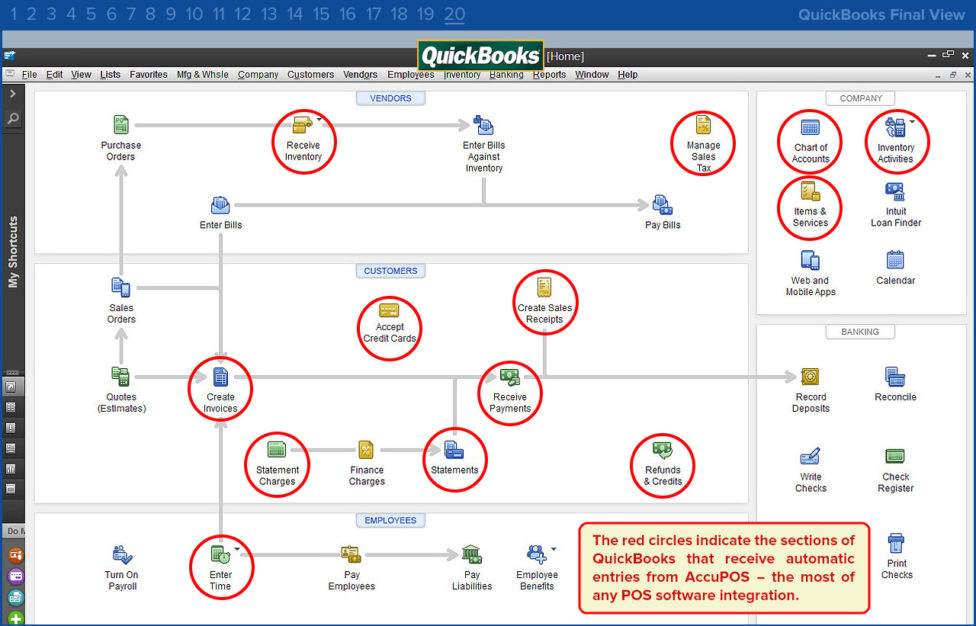Click the Create Invoices icon
The width and height of the screenshot is (976, 626).
point(220,376)
